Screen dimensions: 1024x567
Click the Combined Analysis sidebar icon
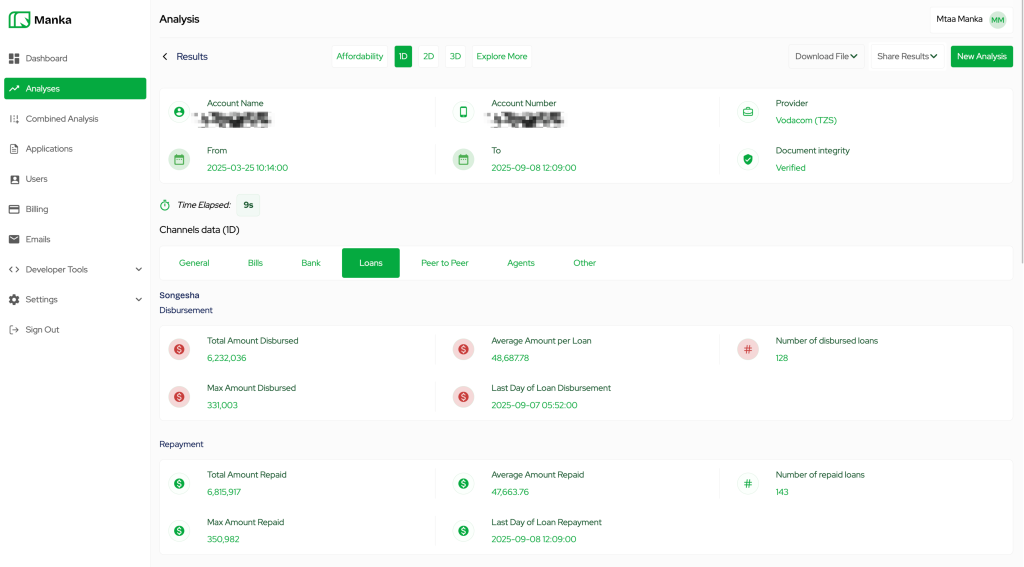[x=14, y=119]
